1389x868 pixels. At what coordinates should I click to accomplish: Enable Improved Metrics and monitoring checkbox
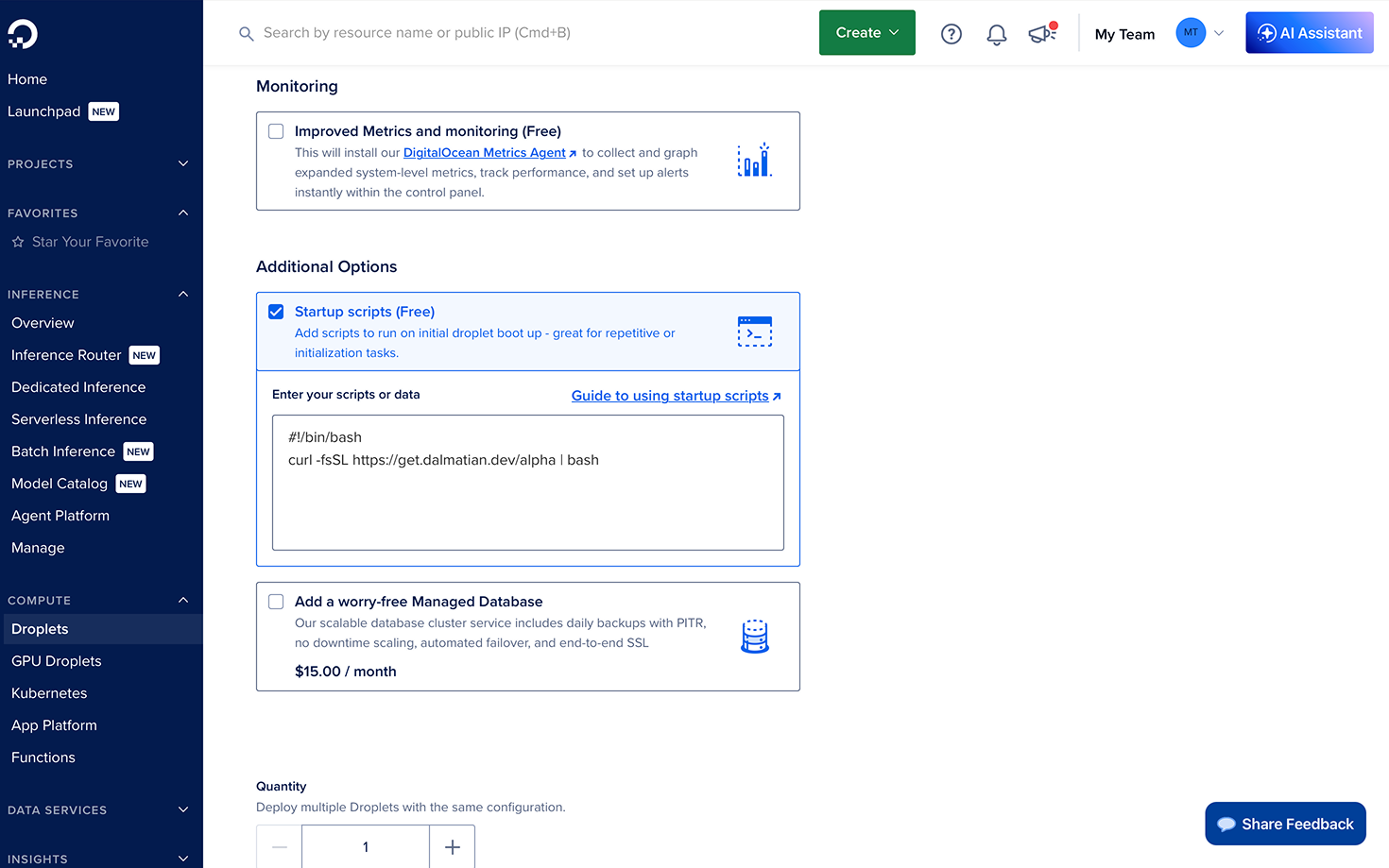pyautogui.click(x=276, y=131)
